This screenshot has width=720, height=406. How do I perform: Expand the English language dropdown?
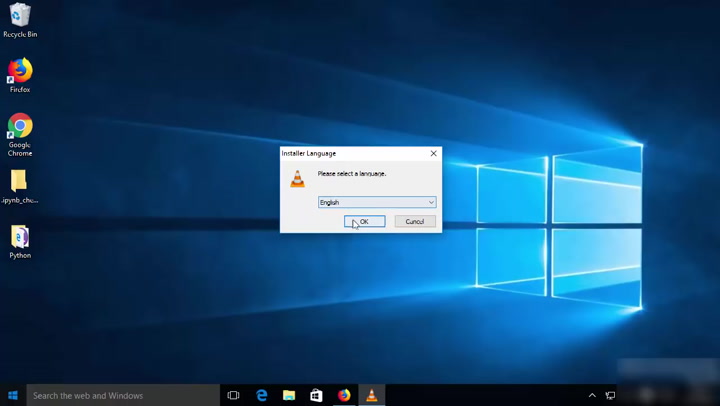pos(376,202)
